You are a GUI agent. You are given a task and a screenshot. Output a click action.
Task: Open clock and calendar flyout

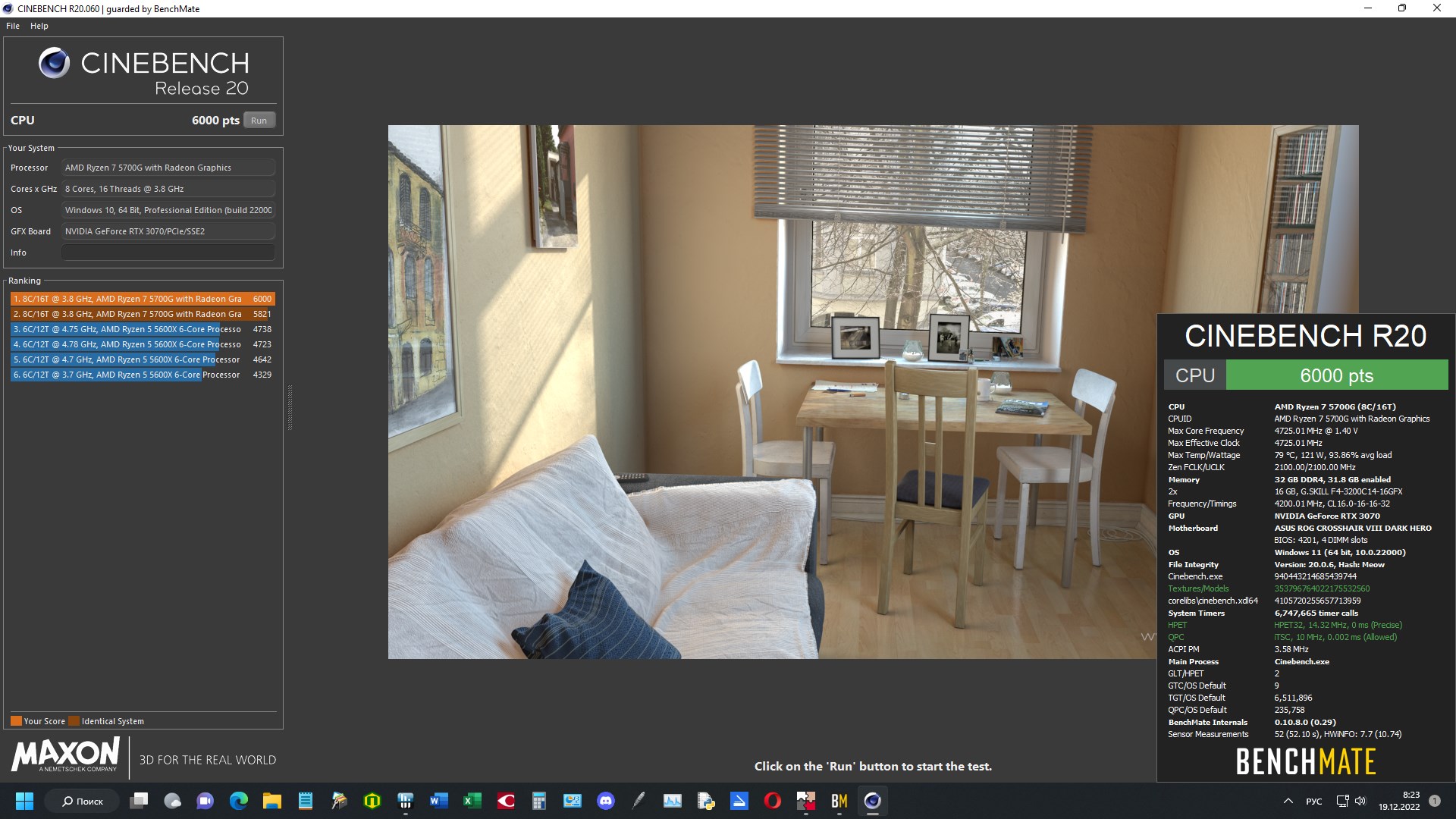click(1399, 801)
